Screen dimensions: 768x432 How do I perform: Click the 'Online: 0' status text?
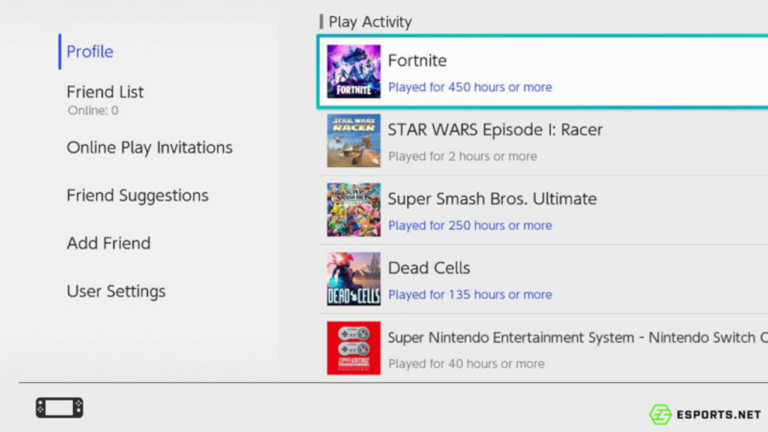tap(93, 110)
